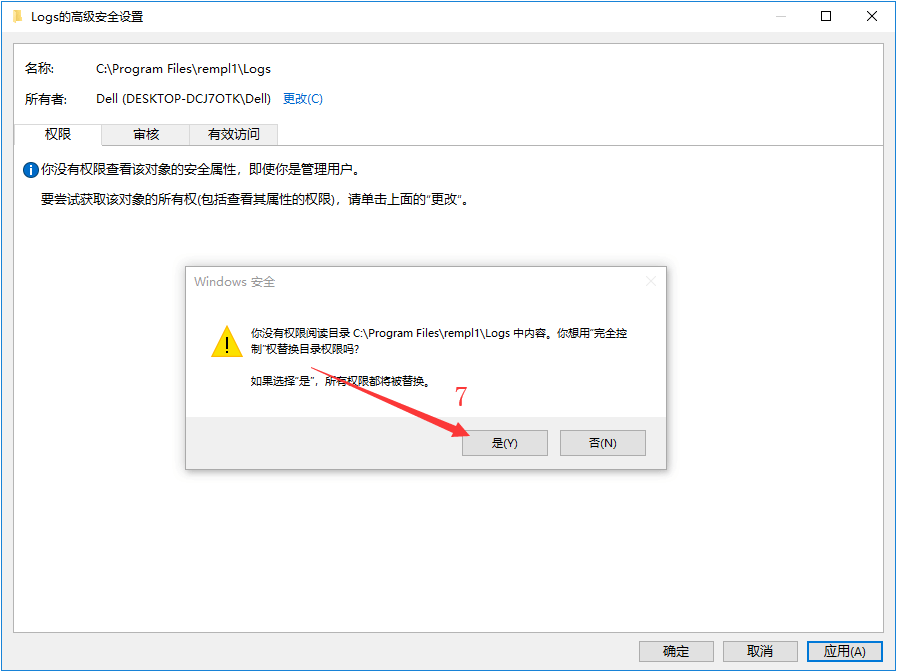The height and width of the screenshot is (672, 897).
Task: Click the 是(Y) button in dialog
Action: point(505,443)
